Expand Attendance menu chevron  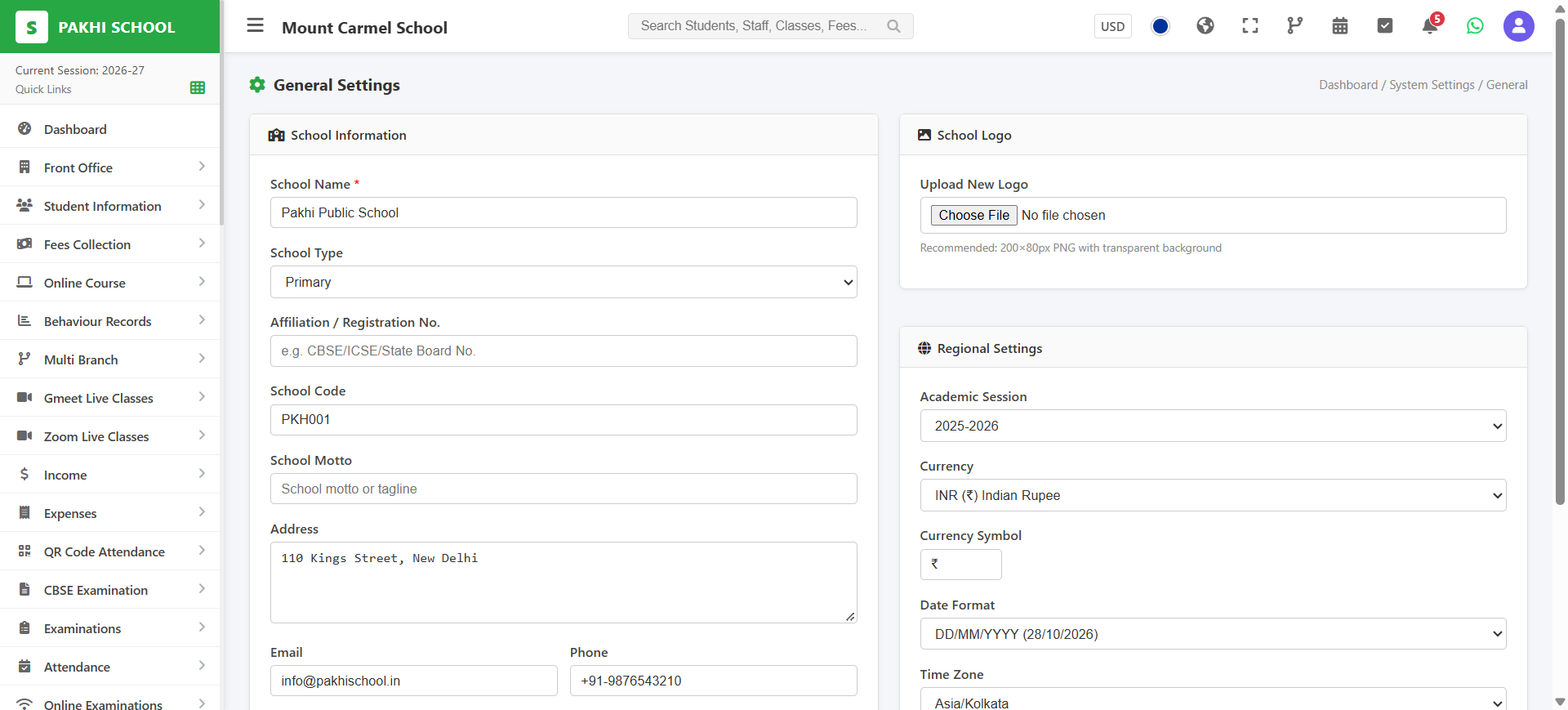(x=202, y=665)
